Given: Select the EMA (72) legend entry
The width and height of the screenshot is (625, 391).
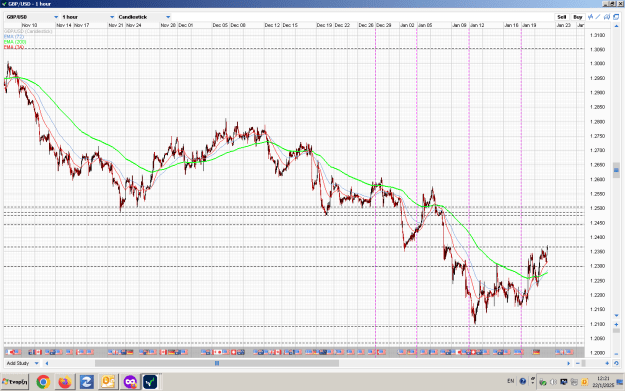Looking at the screenshot, I should (x=14, y=37).
